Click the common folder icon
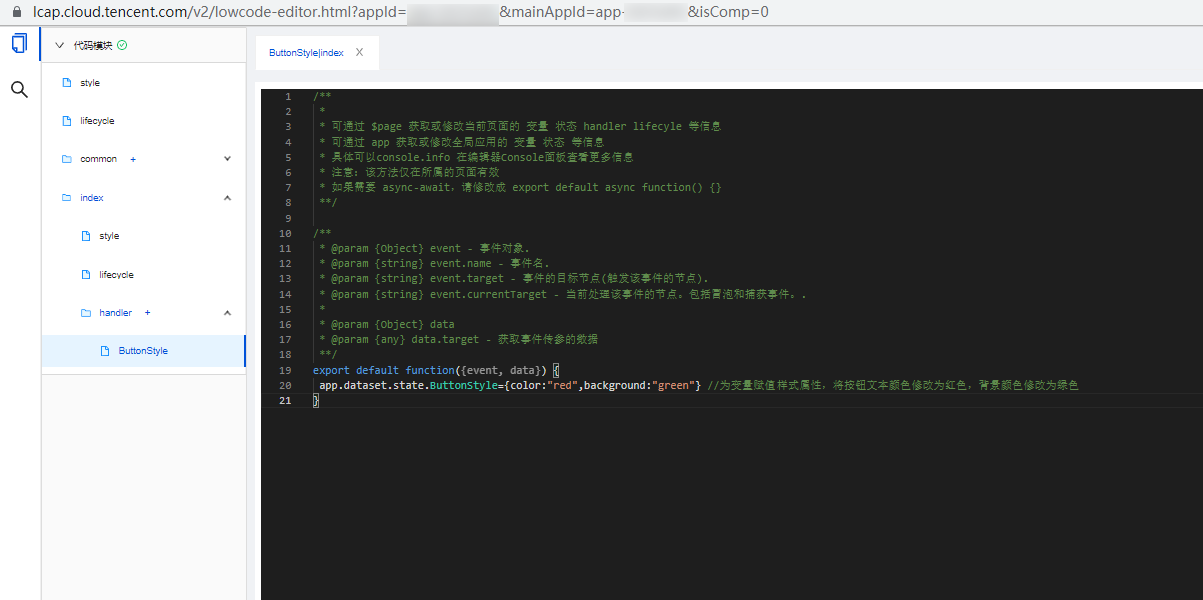Screen dimensions: 1203x600 pos(67,159)
